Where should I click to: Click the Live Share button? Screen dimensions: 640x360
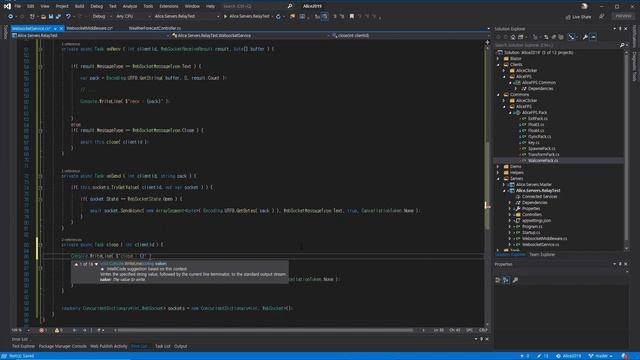click(578, 17)
